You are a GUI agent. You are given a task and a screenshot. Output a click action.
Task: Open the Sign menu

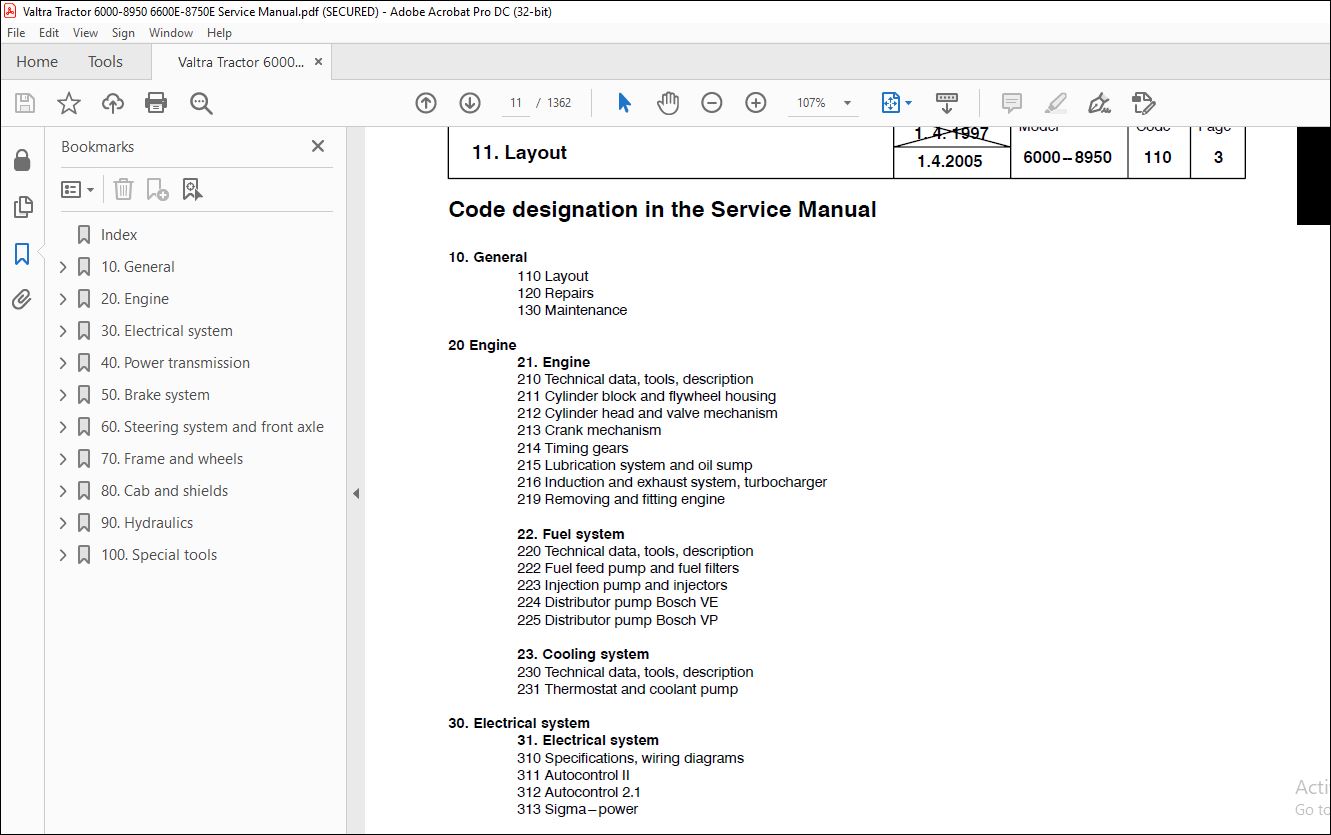(123, 33)
